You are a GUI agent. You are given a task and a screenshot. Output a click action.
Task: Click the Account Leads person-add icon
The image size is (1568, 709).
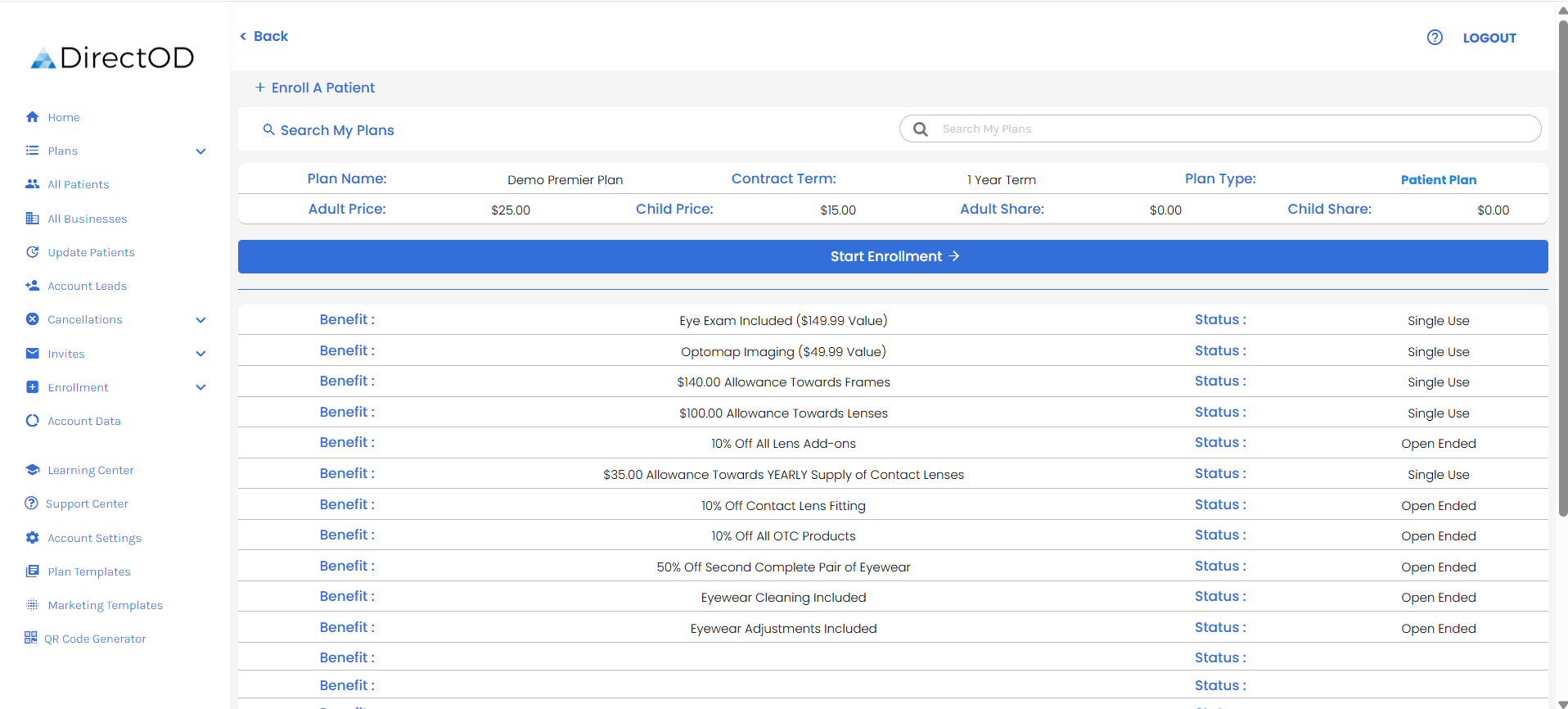pyautogui.click(x=32, y=286)
